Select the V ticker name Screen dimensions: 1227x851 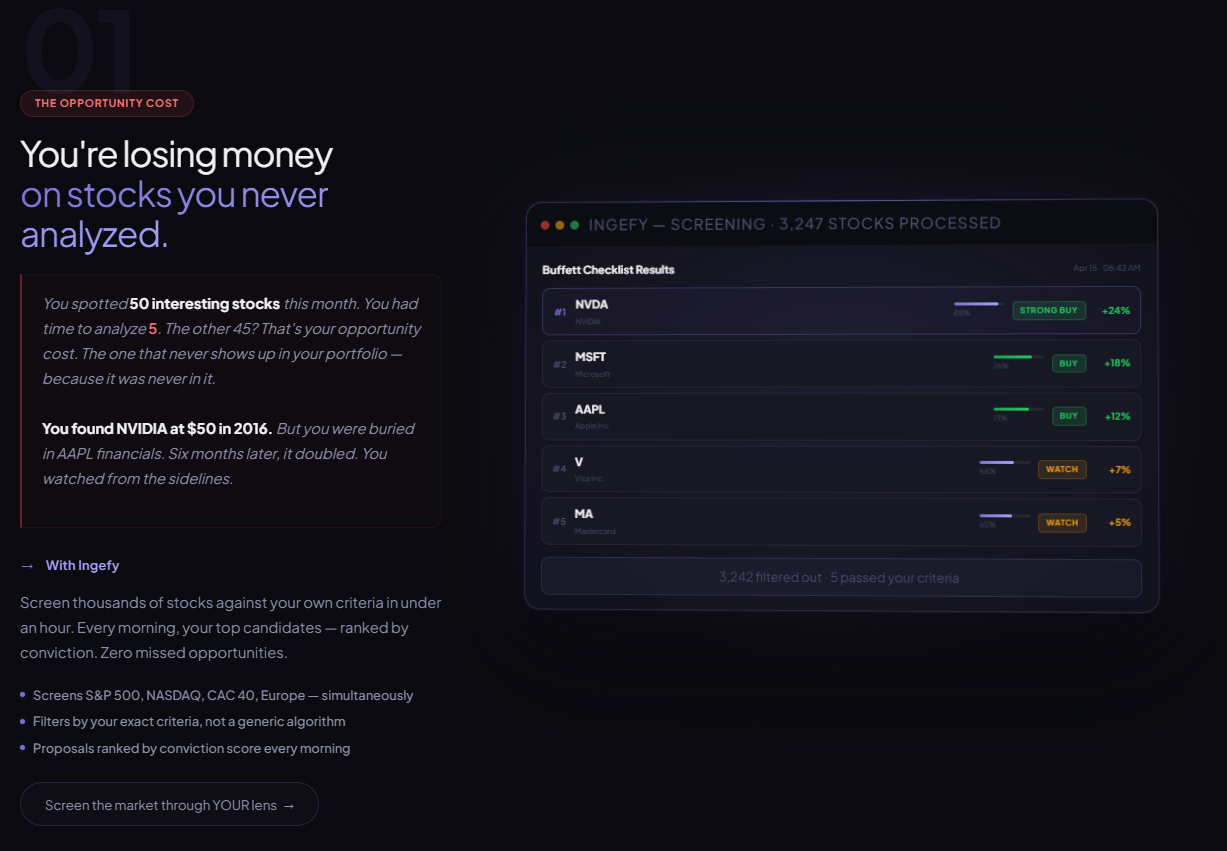pos(579,463)
